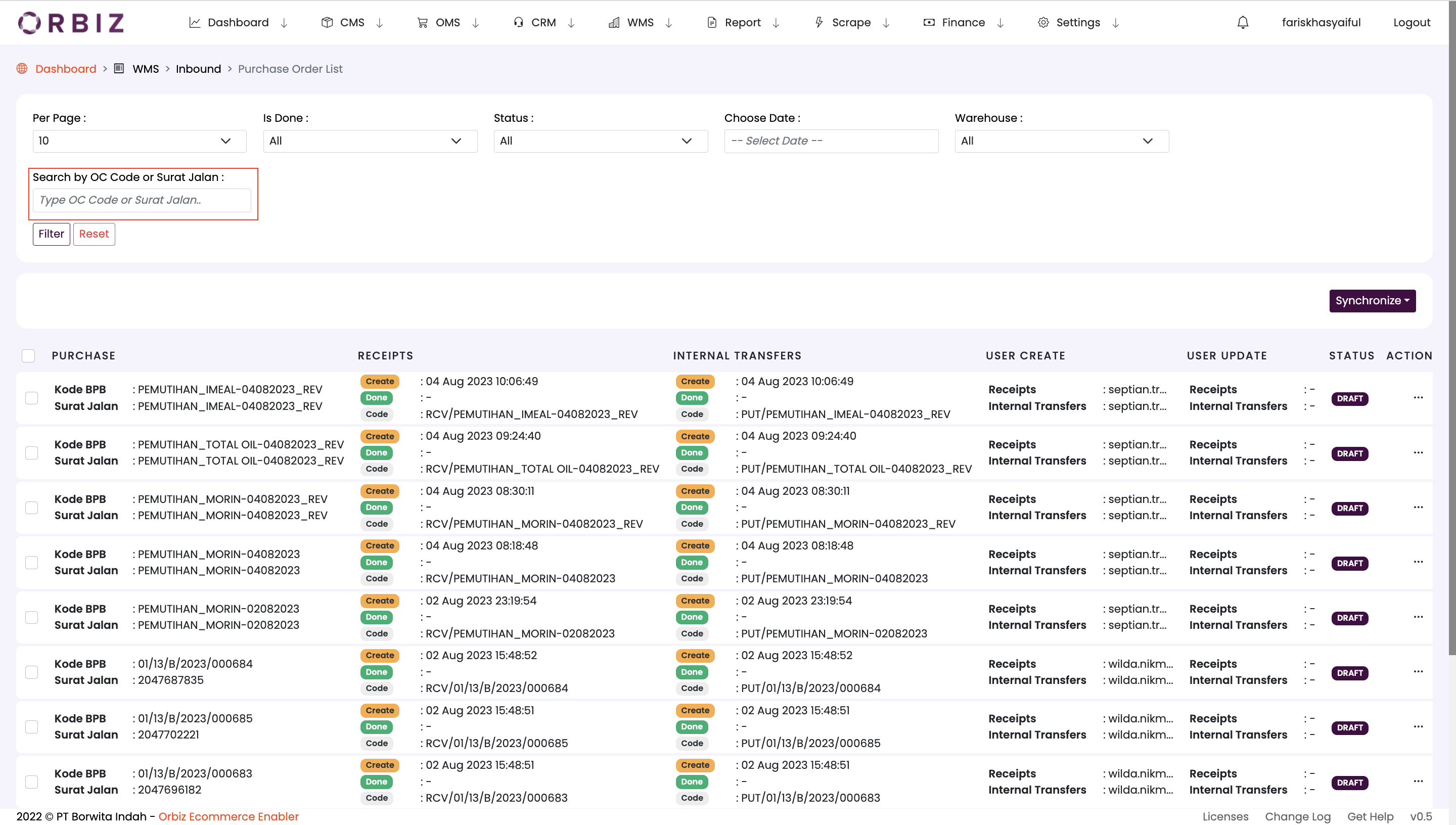Expand the Dashboard menu arrow
The image size is (1456, 825).
point(285,23)
